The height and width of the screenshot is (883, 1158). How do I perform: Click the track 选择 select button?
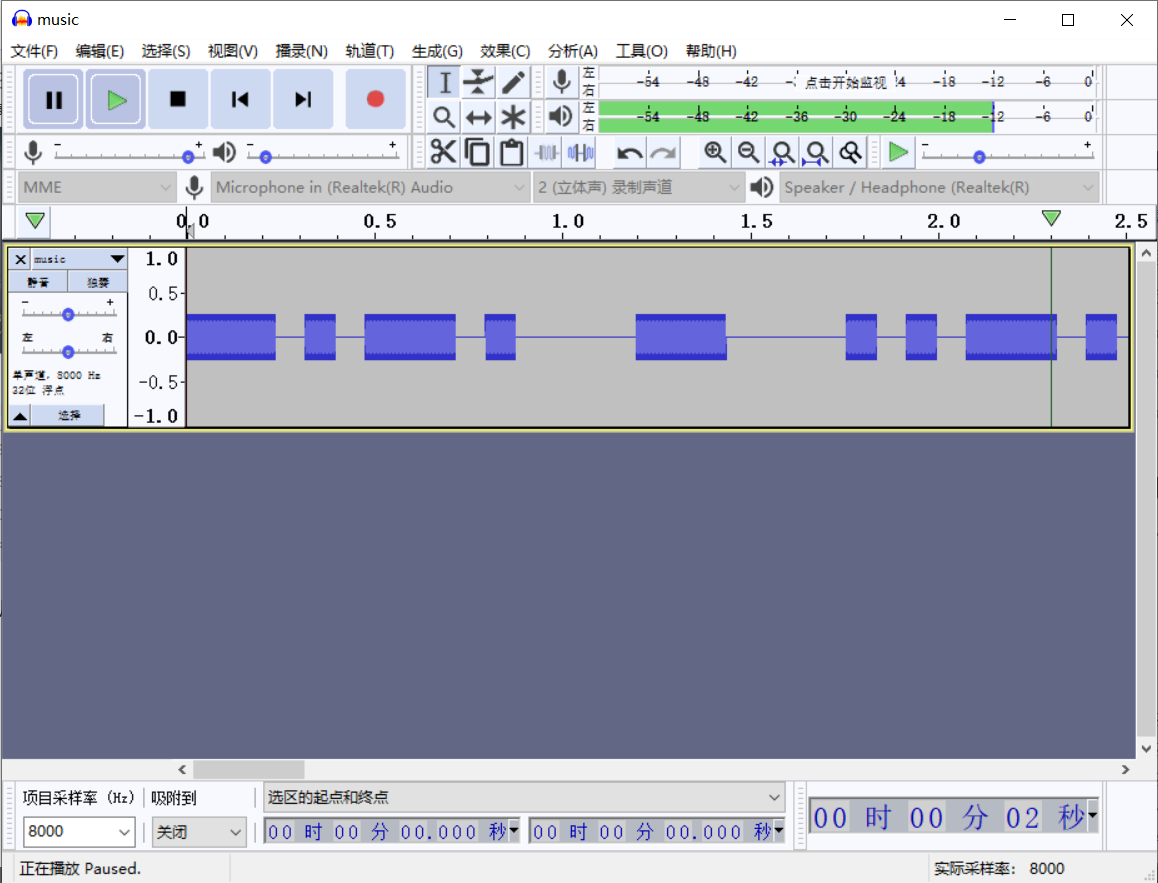click(x=68, y=415)
